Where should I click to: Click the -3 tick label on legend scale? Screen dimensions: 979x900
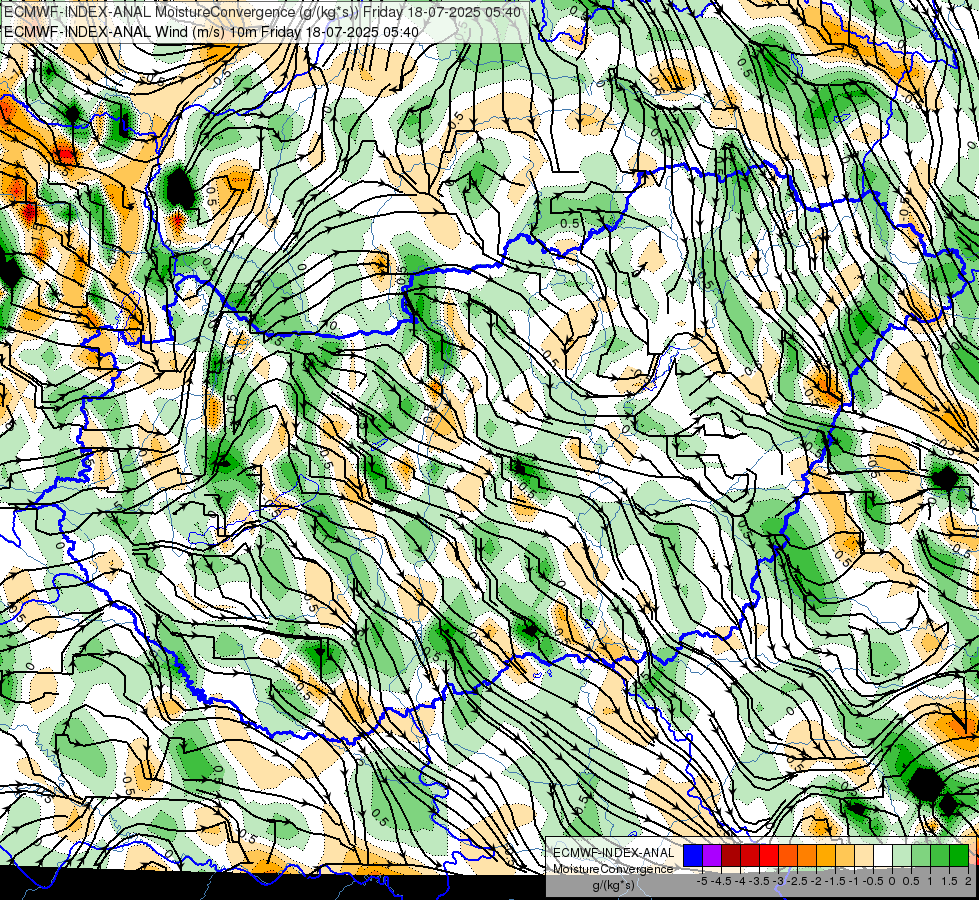[x=778, y=881]
